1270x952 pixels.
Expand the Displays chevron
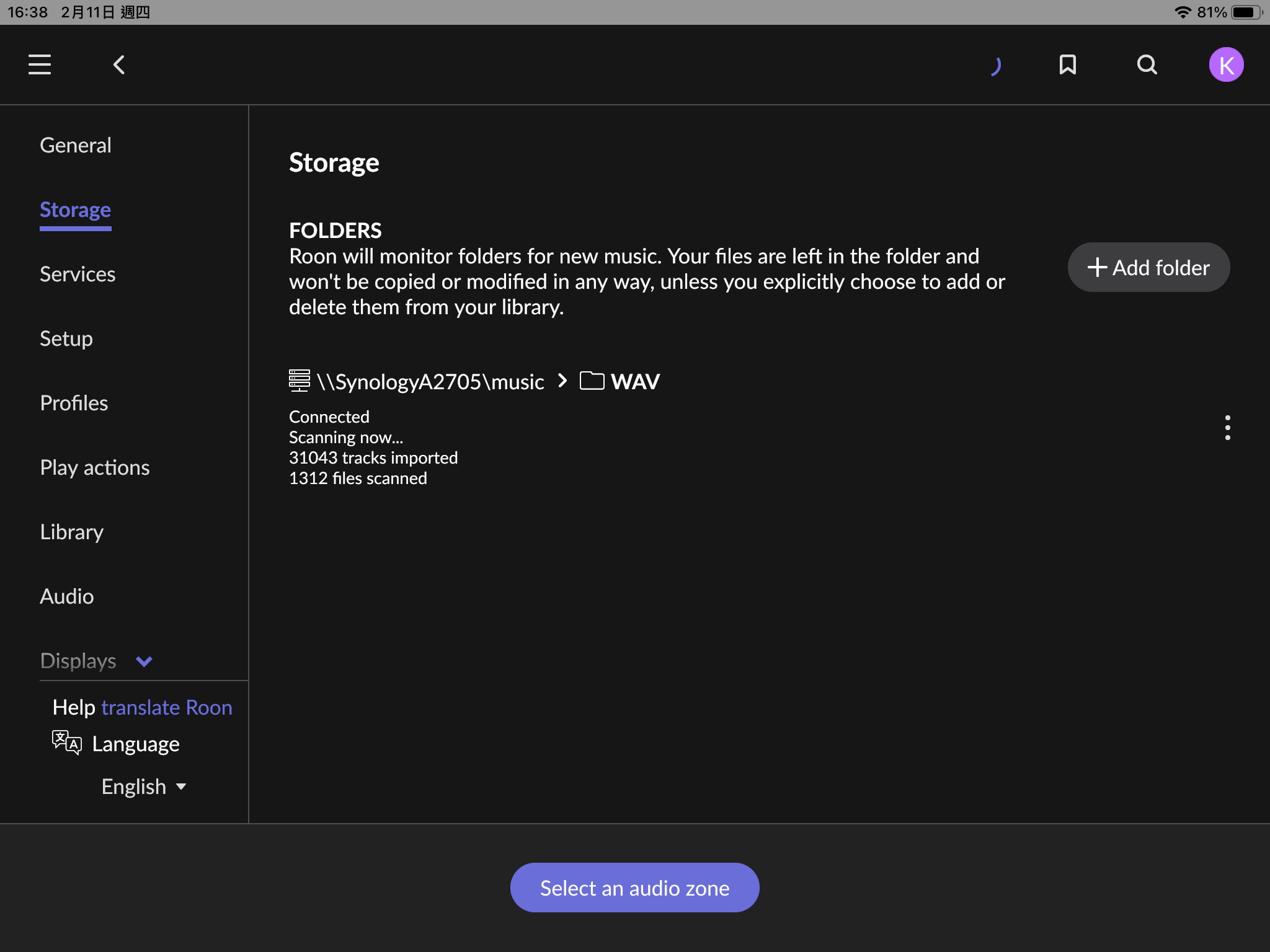pos(144,661)
